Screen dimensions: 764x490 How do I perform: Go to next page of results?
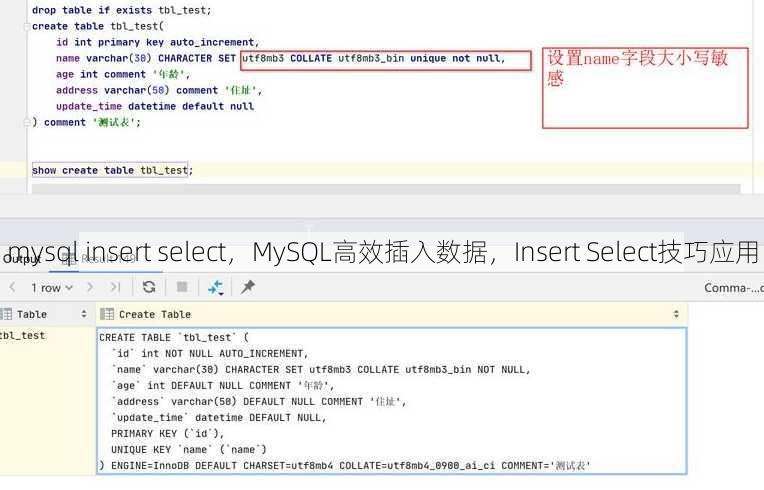(x=90, y=287)
